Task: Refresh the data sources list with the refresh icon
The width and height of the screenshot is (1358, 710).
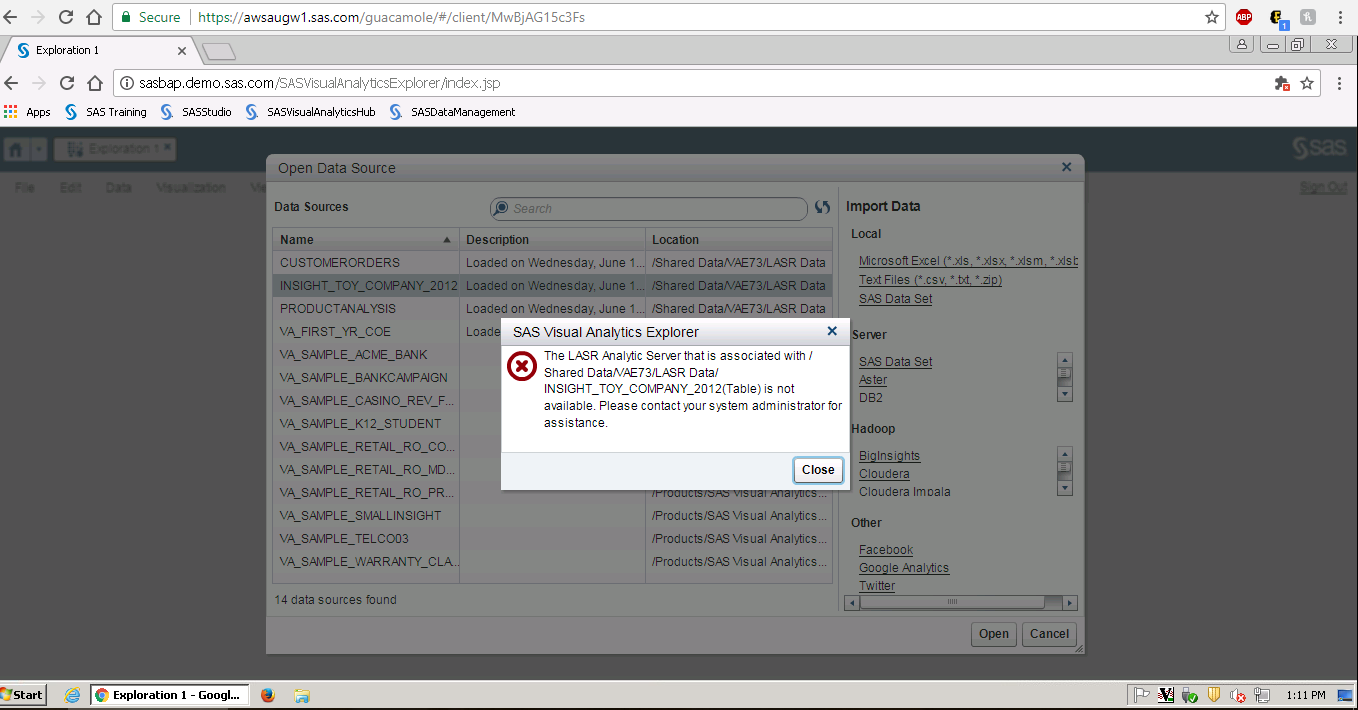Action: pyautogui.click(x=821, y=208)
